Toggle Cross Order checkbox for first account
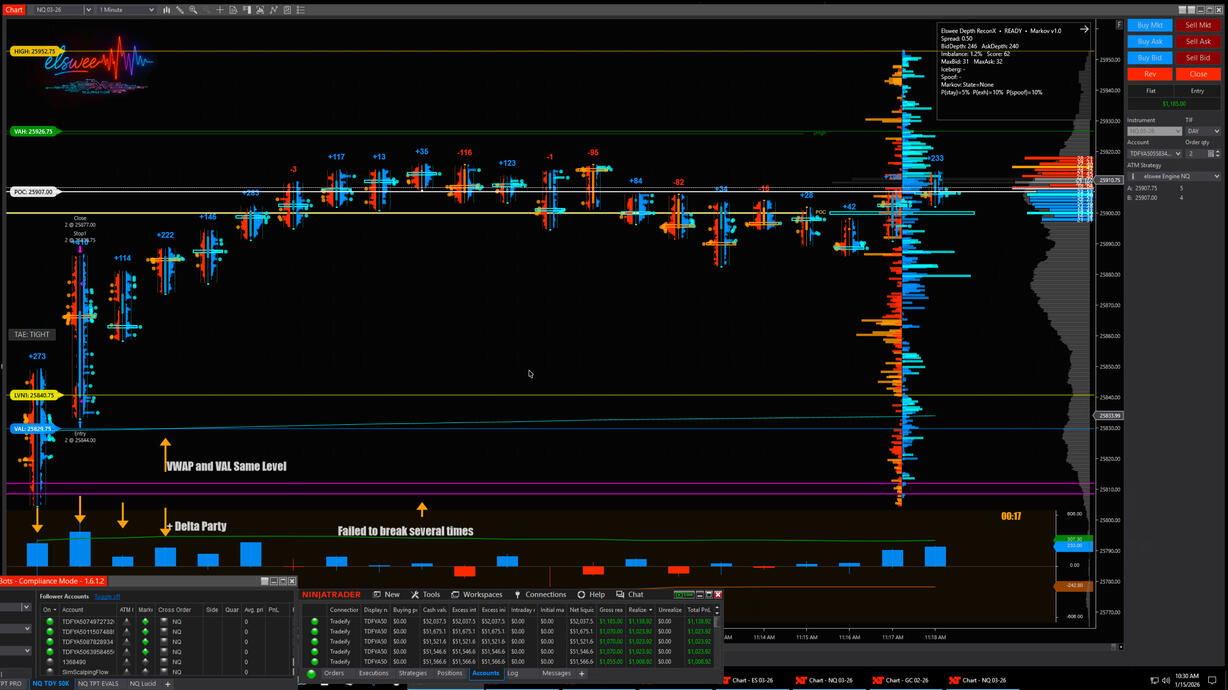Screen dimensions: 1228x690 click(164, 622)
